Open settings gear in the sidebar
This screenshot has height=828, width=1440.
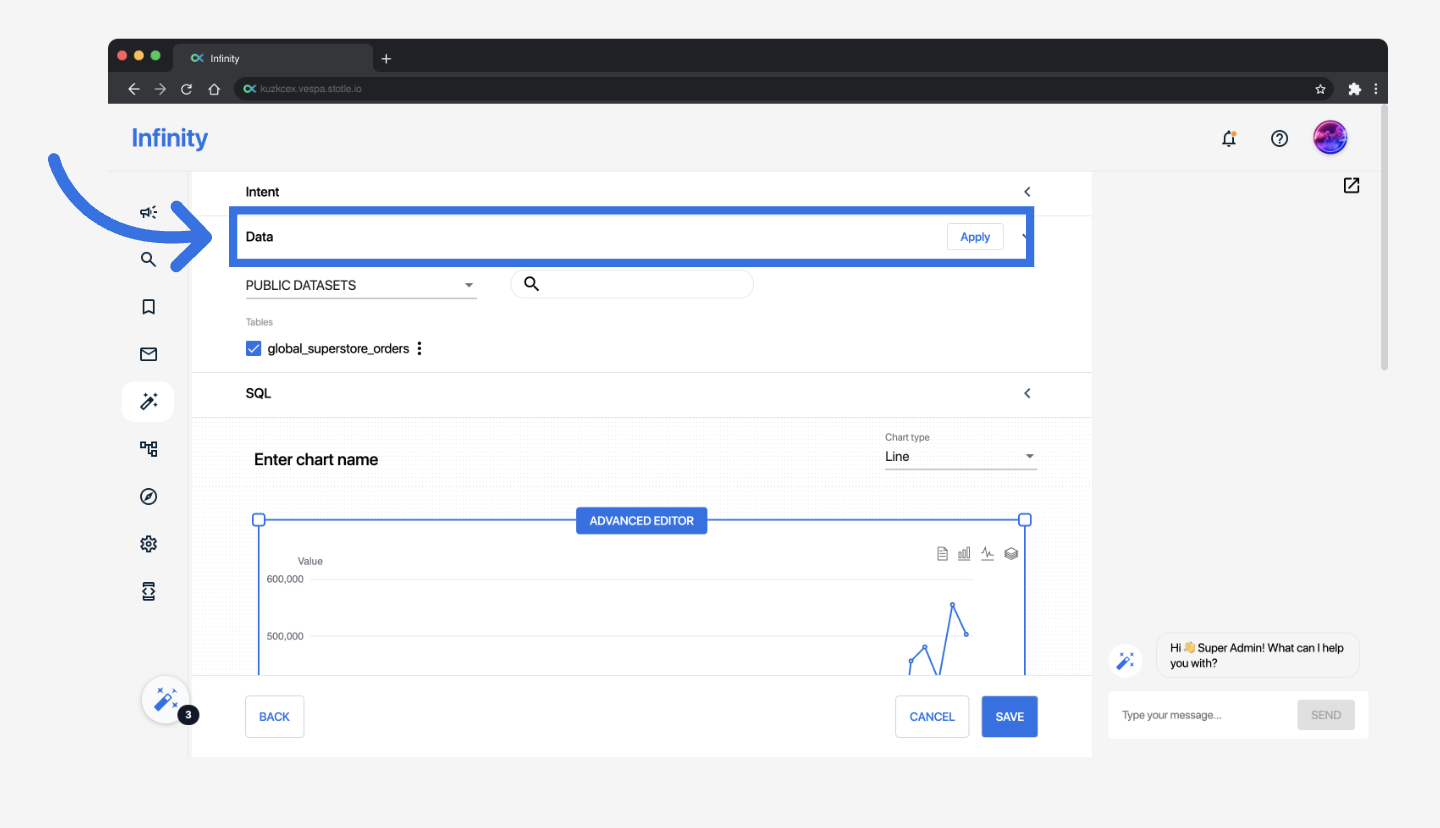click(148, 544)
